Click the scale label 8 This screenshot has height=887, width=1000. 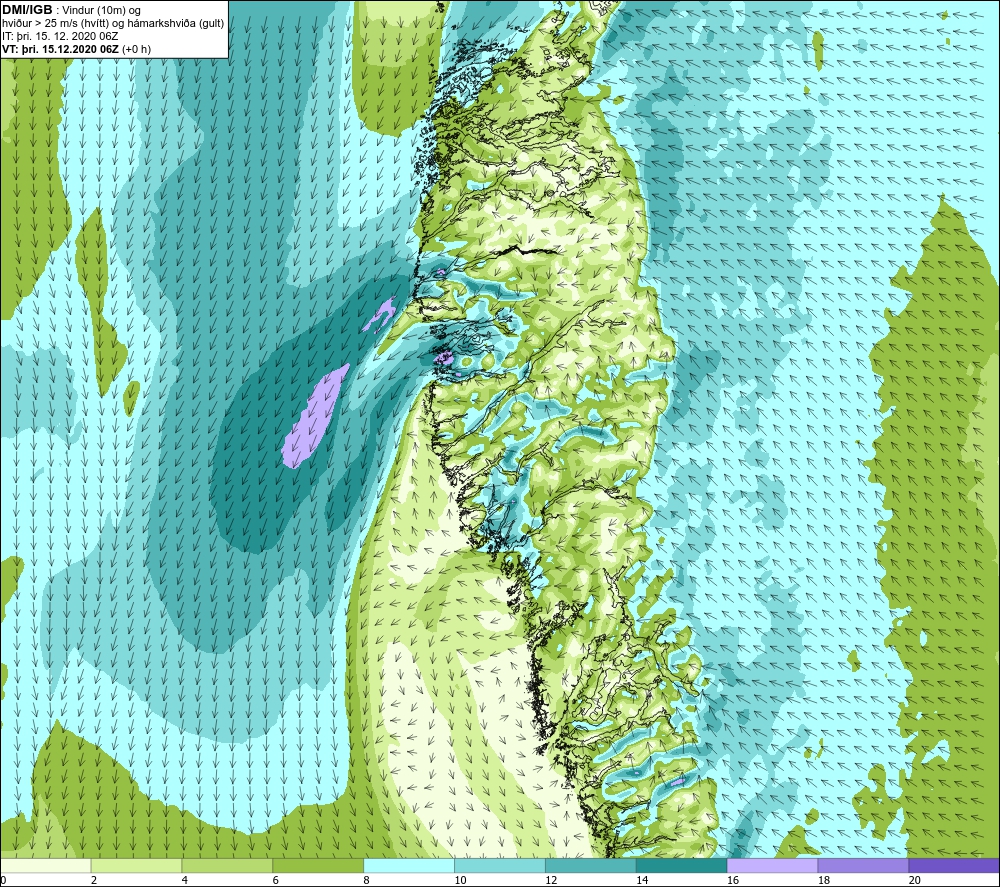point(366,880)
